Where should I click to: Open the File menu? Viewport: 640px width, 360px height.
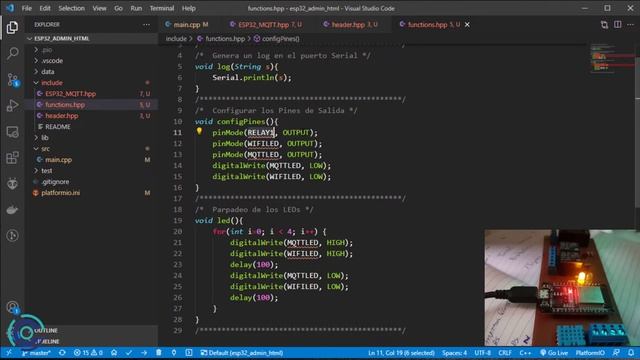click(27, 8)
